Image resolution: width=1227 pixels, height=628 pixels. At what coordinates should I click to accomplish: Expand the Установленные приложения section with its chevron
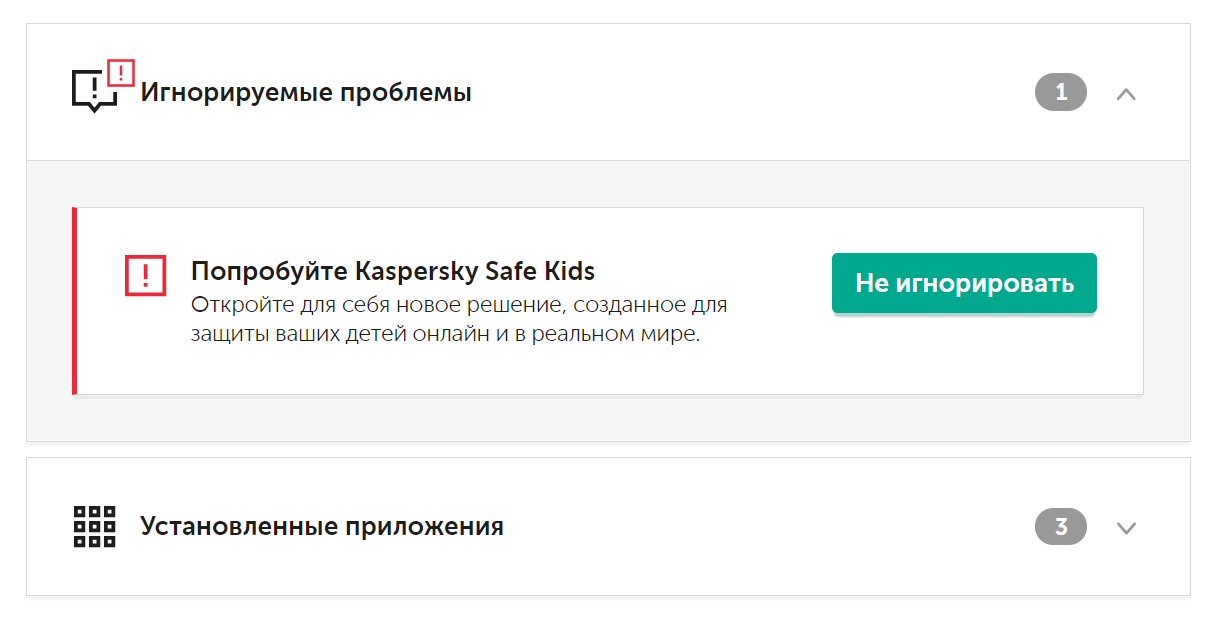pyautogui.click(x=1126, y=528)
